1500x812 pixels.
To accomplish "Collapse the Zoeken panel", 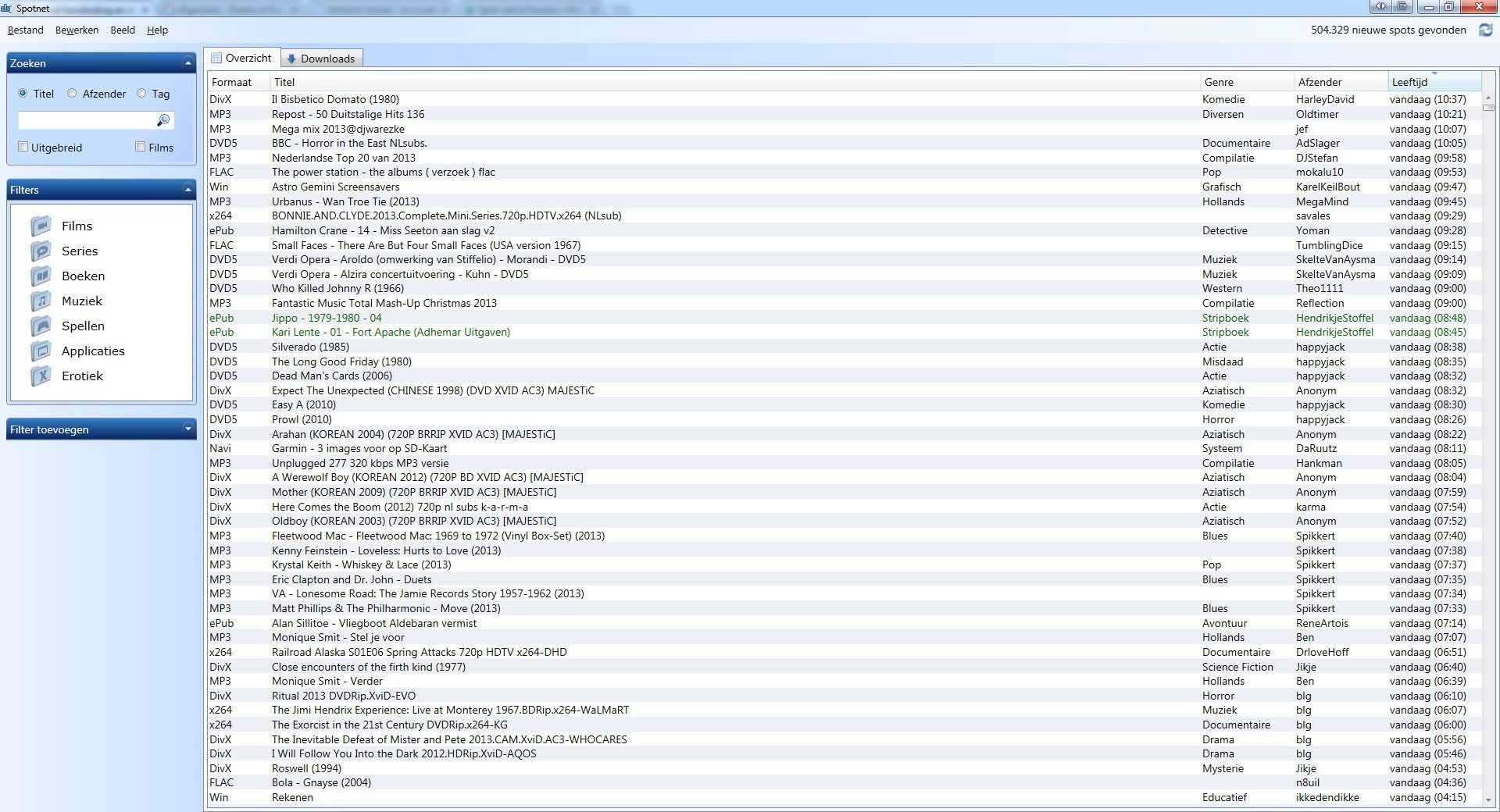I will click(187, 63).
